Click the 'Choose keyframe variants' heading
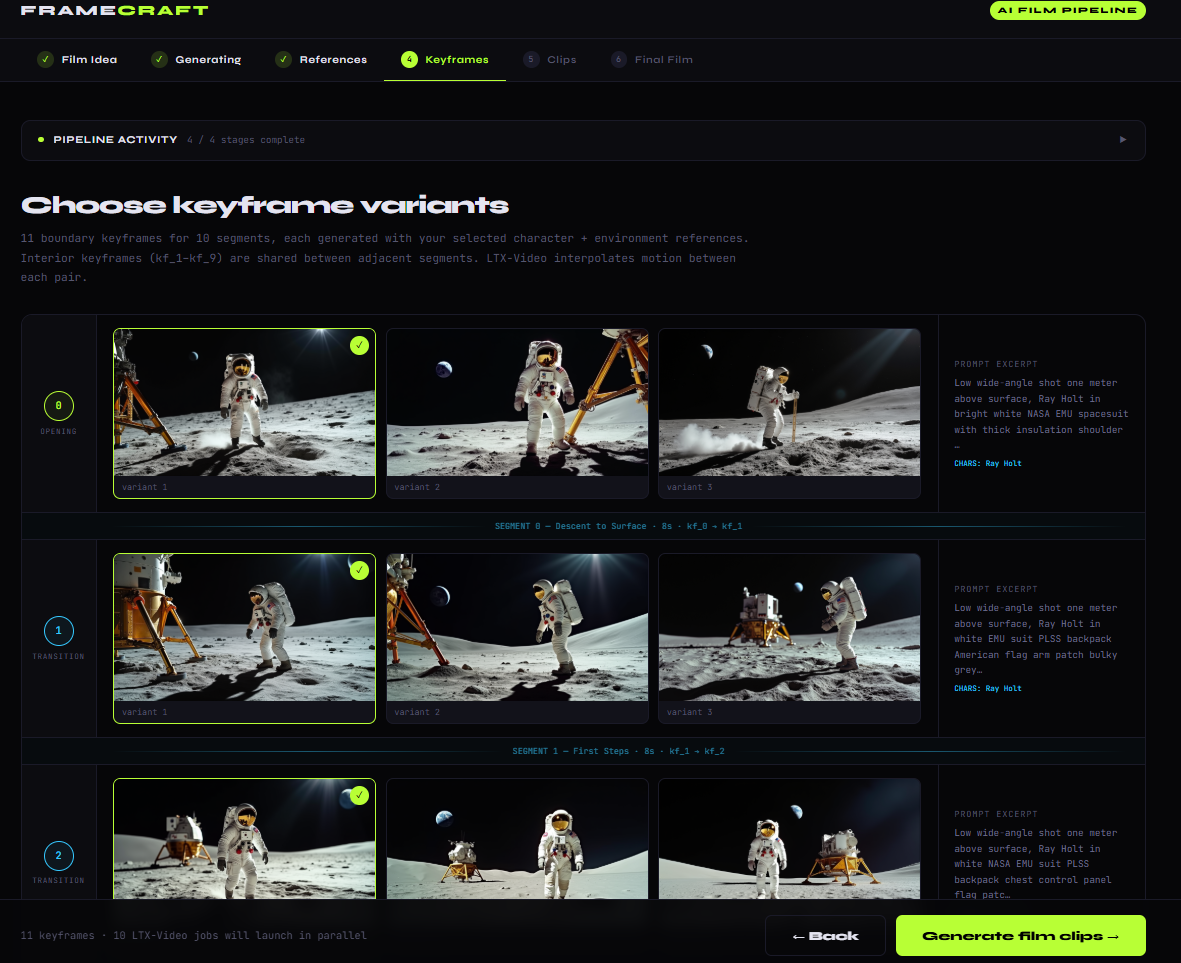1181x963 pixels. [x=265, y=206]
